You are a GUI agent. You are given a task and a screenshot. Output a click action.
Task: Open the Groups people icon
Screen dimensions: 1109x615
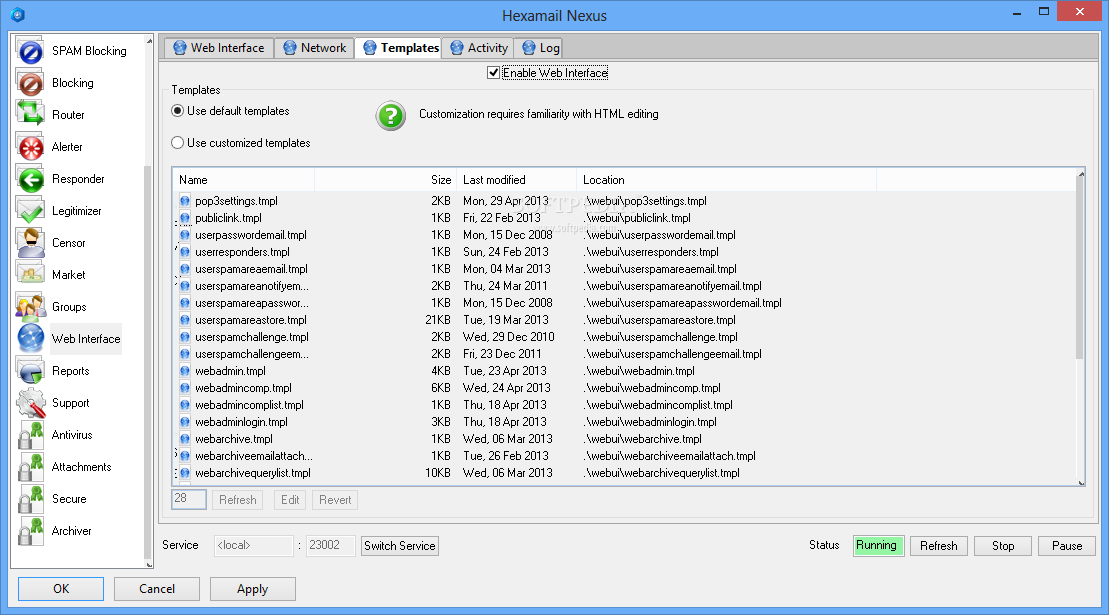30,307
